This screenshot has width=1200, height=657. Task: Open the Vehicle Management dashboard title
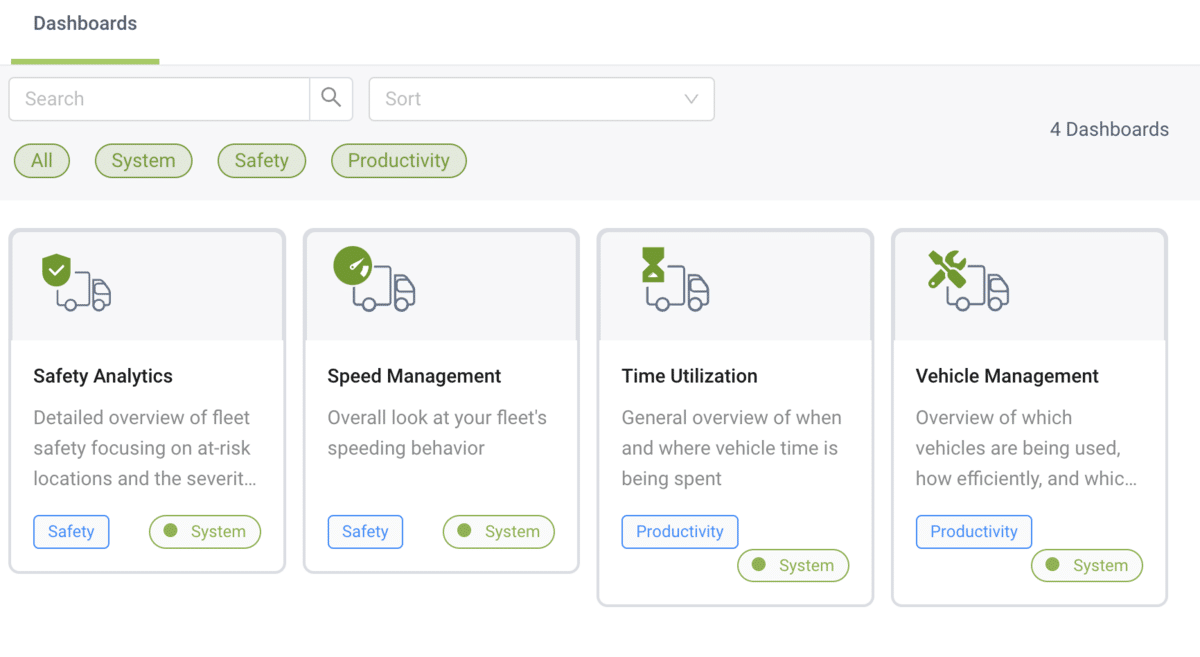[x=1007, y=376]
